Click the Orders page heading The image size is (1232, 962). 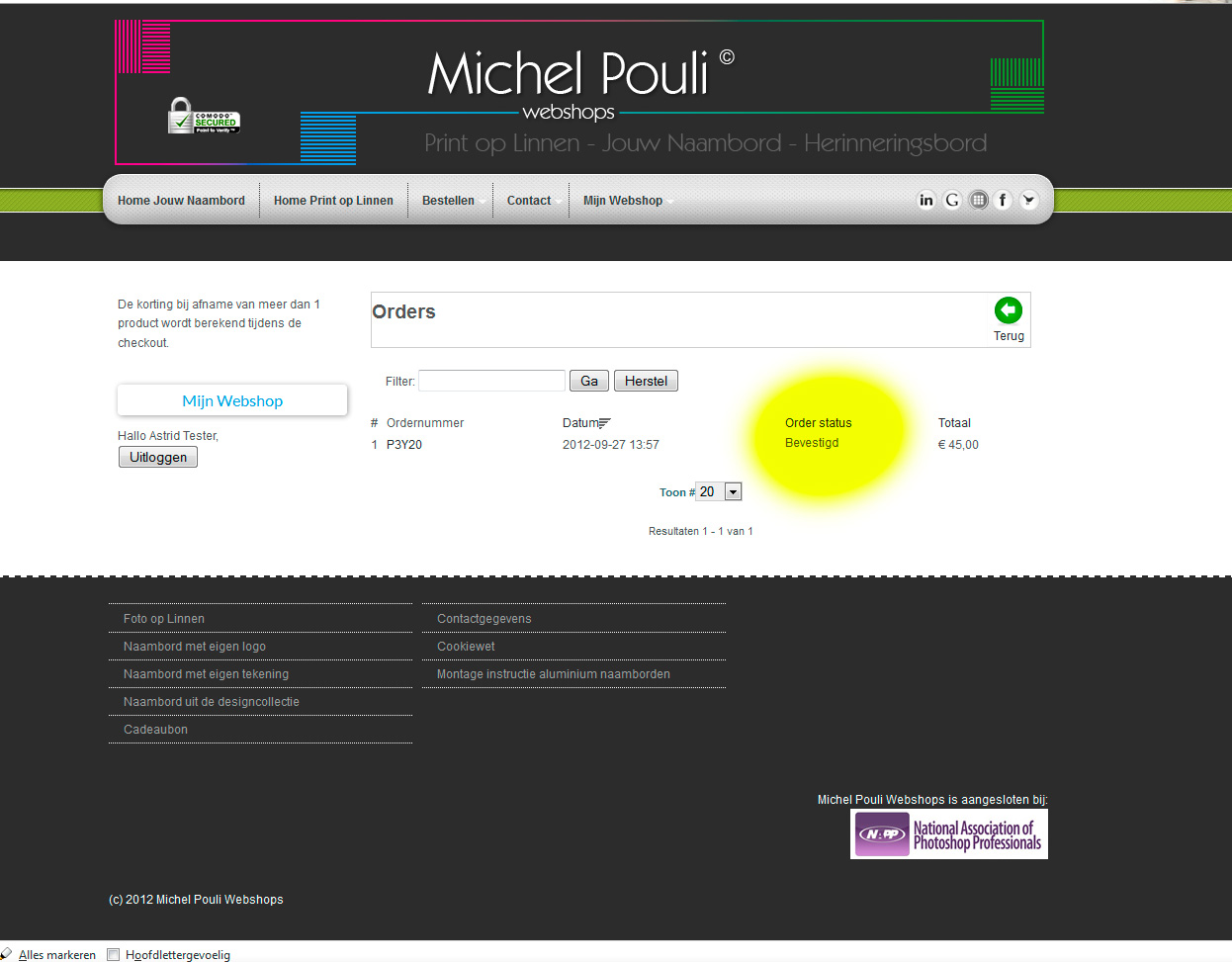(403, 311)
